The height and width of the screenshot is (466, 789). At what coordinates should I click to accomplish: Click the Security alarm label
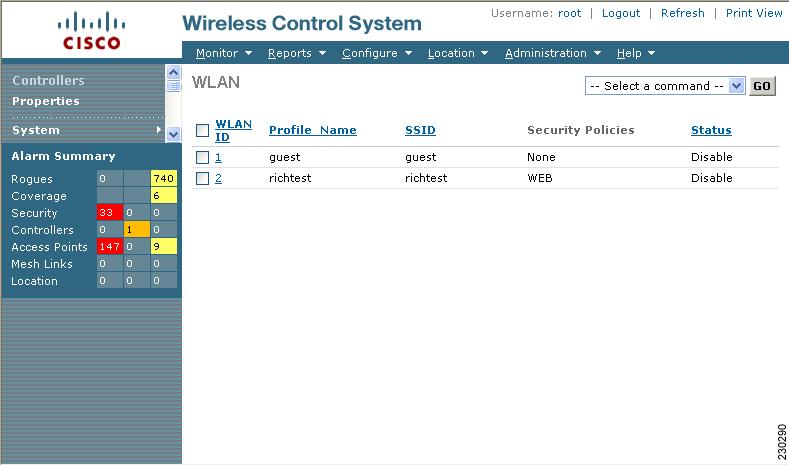[34, 213]
